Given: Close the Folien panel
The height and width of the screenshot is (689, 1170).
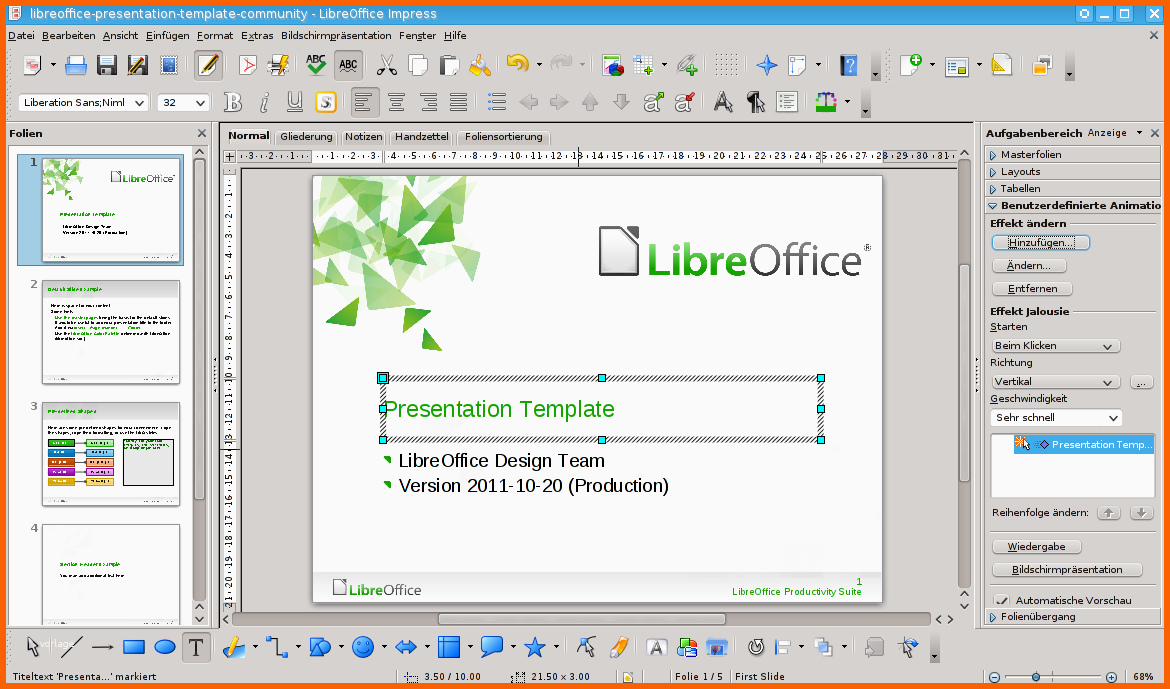Looking at the screenshot, I should (201, 134).
